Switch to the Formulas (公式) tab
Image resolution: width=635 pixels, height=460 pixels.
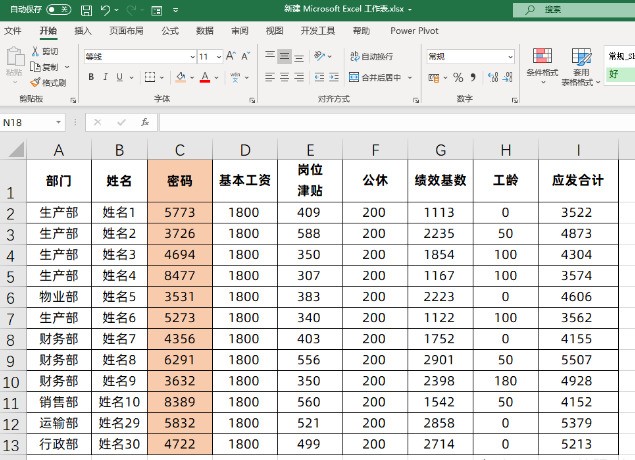tap(170, 31)
